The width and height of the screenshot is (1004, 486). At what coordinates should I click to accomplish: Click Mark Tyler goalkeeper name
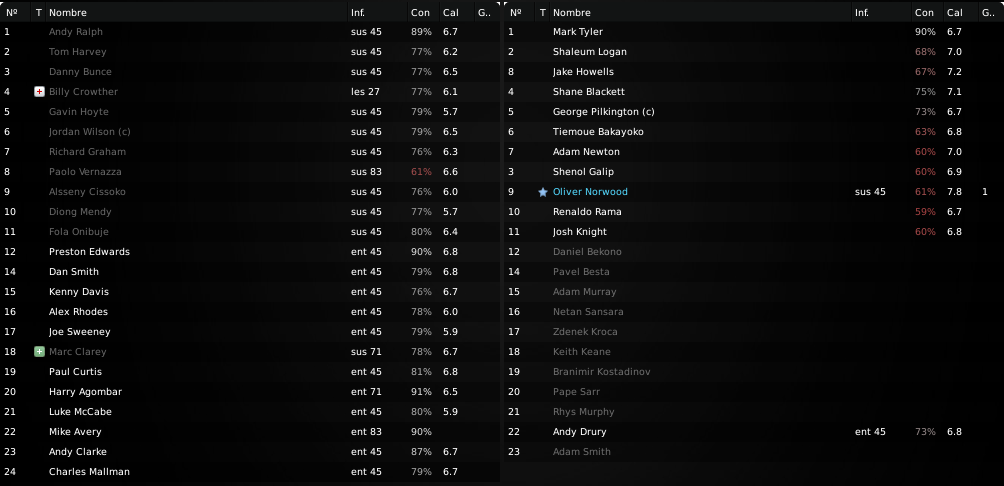click(x=578, y=32)
